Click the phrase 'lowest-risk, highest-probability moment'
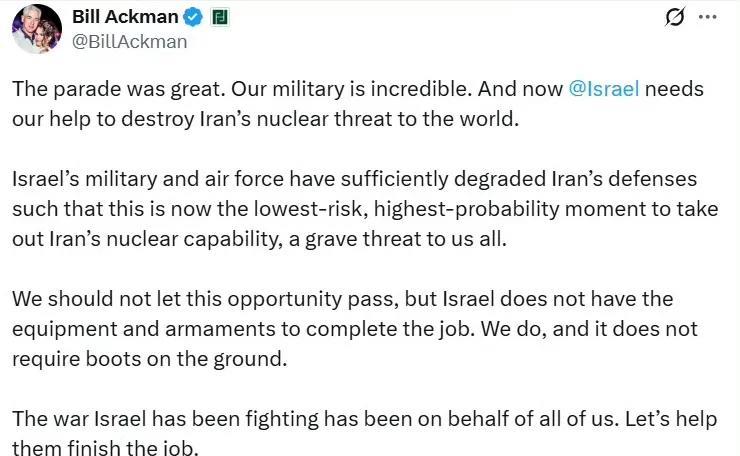Image resolution: width=740 pixels, height=456 pixels. 406,209
